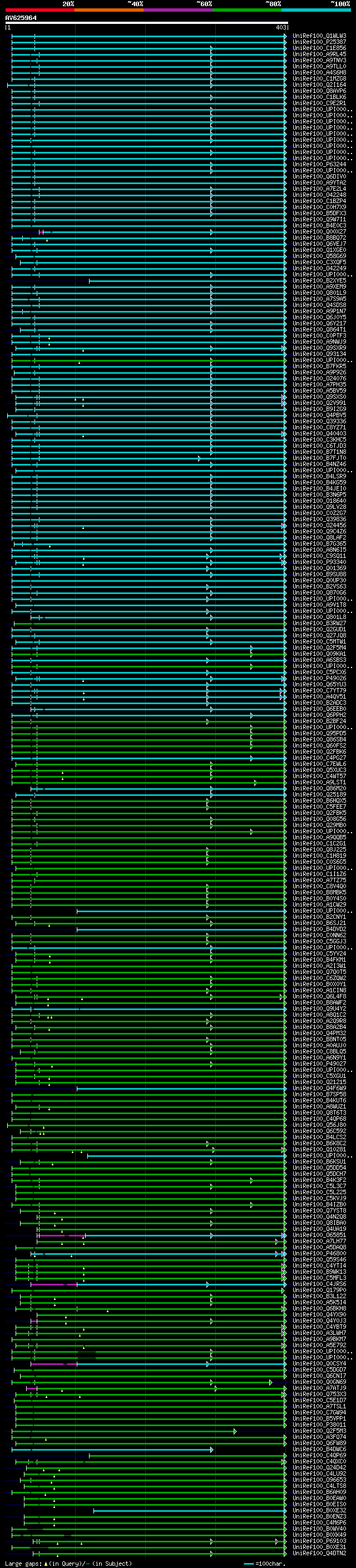The height and width of the screenshot is (1568, 356).
Task: Select hit UniRef100_B6HQX5
Action: tap(319, 801)
